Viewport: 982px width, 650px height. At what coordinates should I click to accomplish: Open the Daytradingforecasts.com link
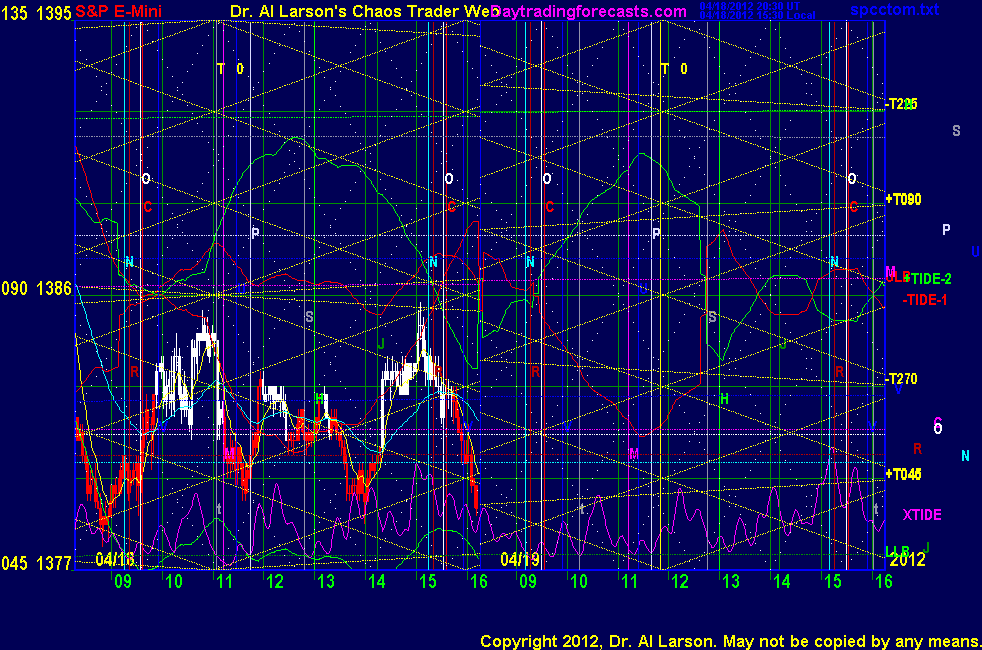(x=589, y=11)
